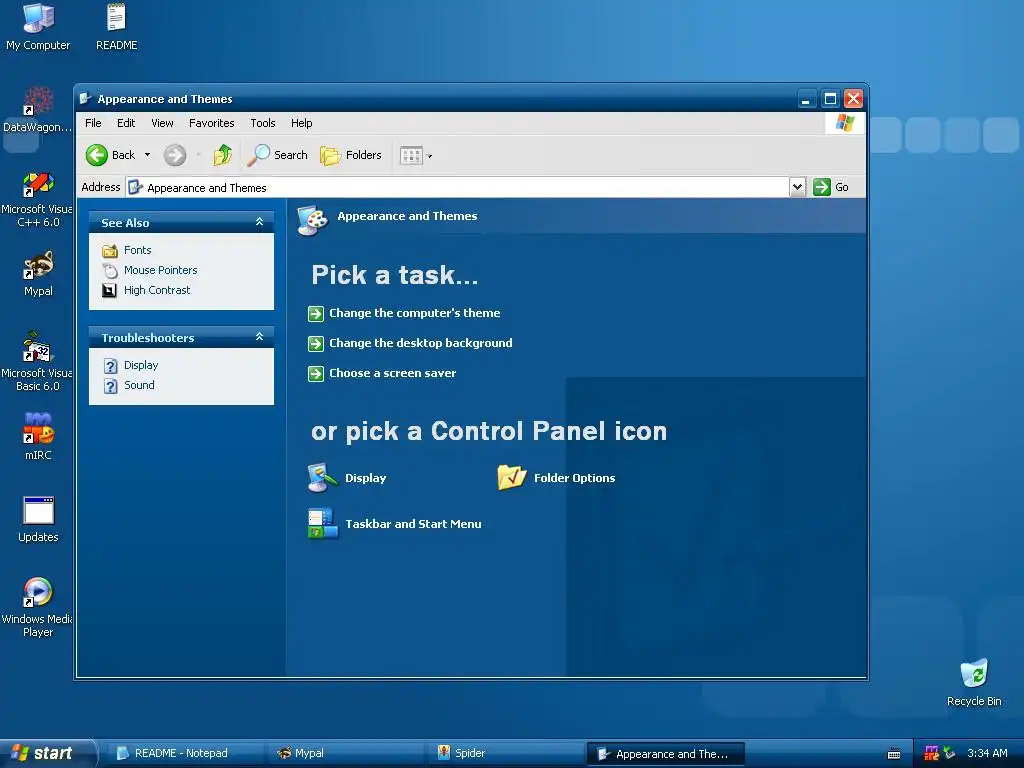Viewport: 1024px width, 768px height.
Task: Open Taskbar and Start Menu icon
Action: 323,524
